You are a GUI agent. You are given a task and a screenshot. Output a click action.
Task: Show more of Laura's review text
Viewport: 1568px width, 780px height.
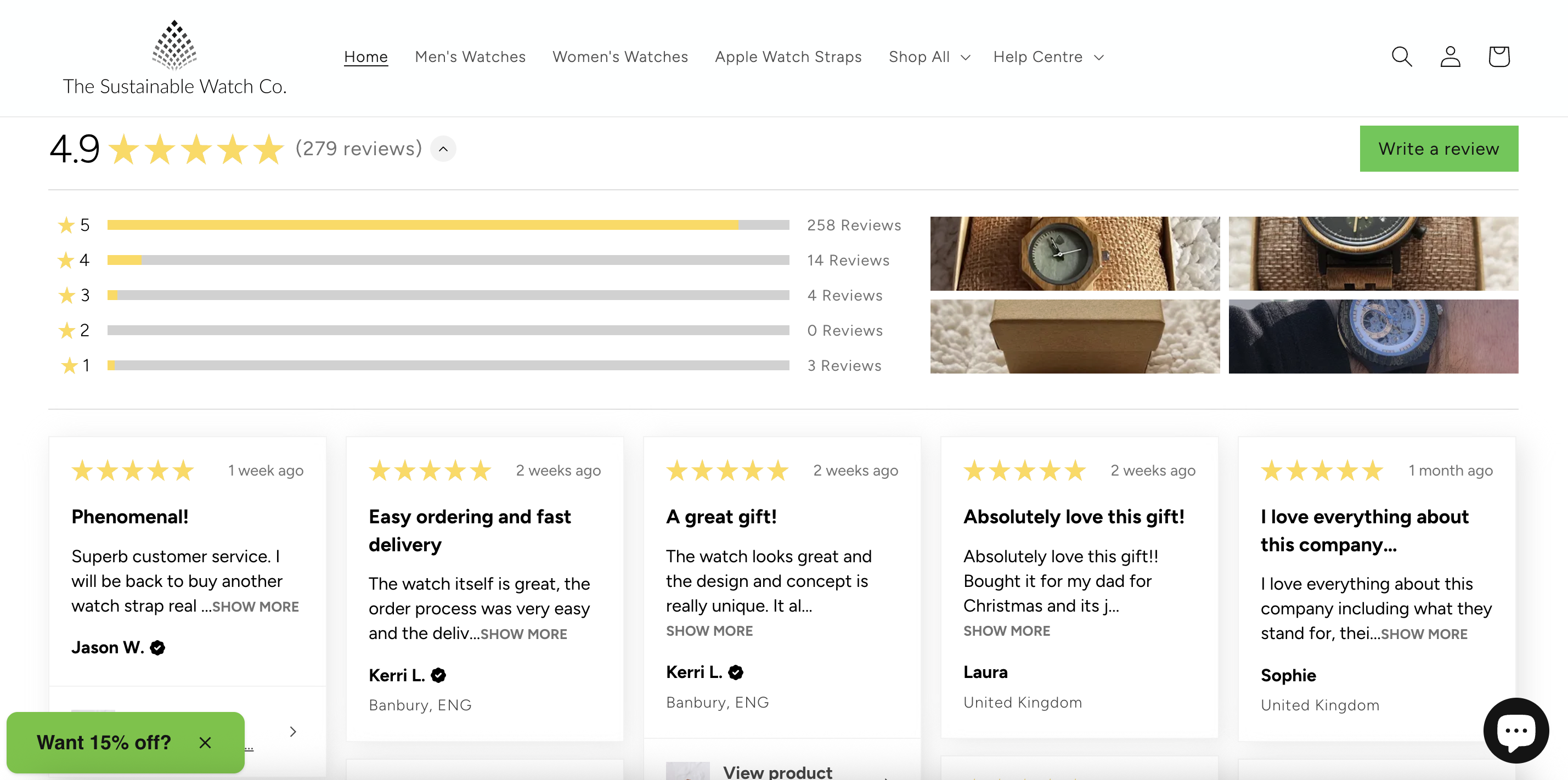tap(1007, 631)
